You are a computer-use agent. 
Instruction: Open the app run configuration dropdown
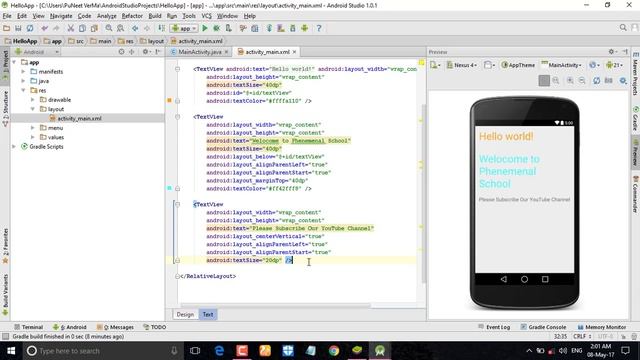[x=184, y=28]
